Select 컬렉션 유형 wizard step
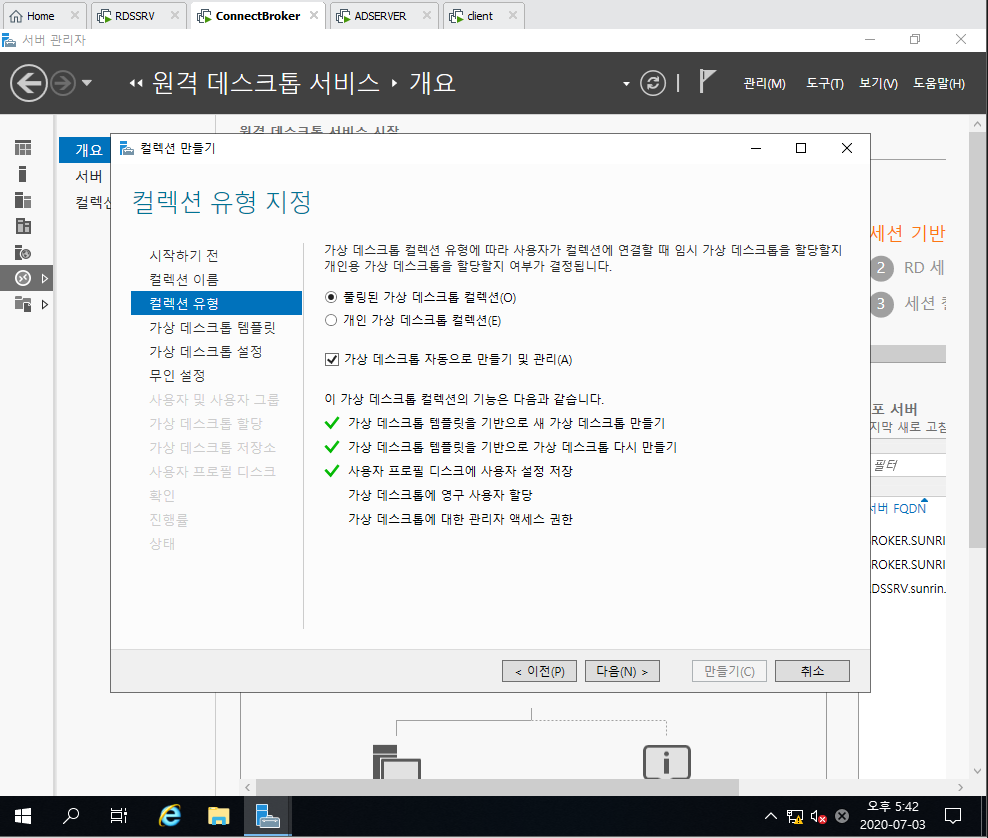Screen dimensions: 988x838 (x=216, y=303)
